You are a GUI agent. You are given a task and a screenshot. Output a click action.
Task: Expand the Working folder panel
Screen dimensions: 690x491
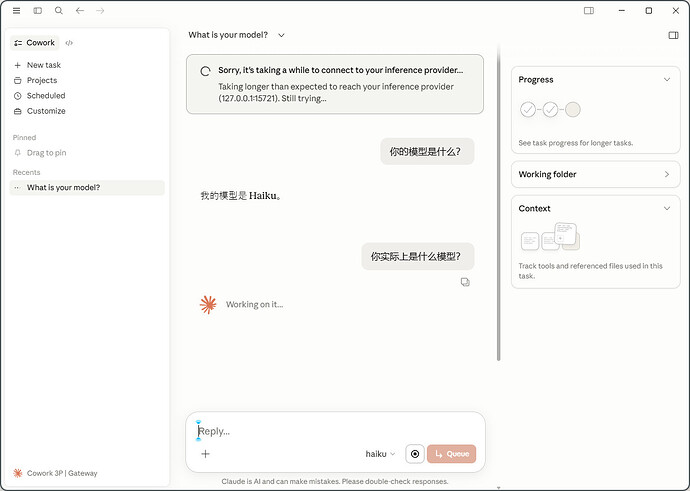coord(596,174)
